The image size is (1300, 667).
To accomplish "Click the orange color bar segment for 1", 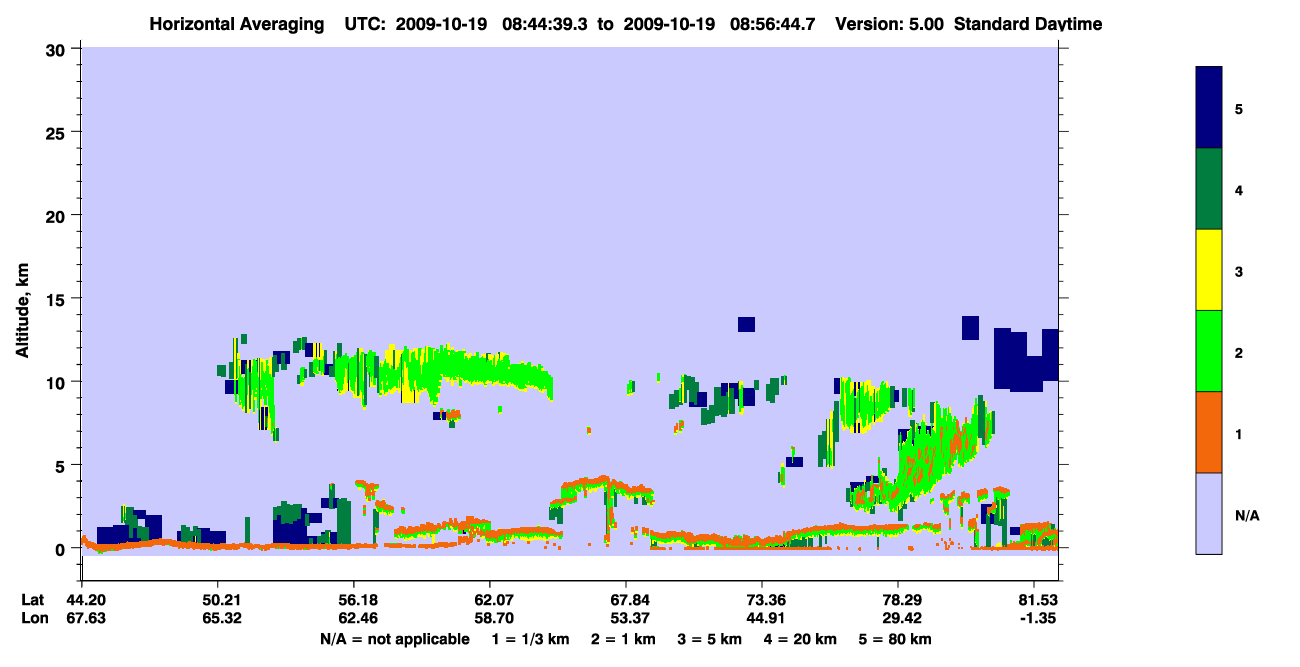I will pyautogui.click(x=1209, y=432).
